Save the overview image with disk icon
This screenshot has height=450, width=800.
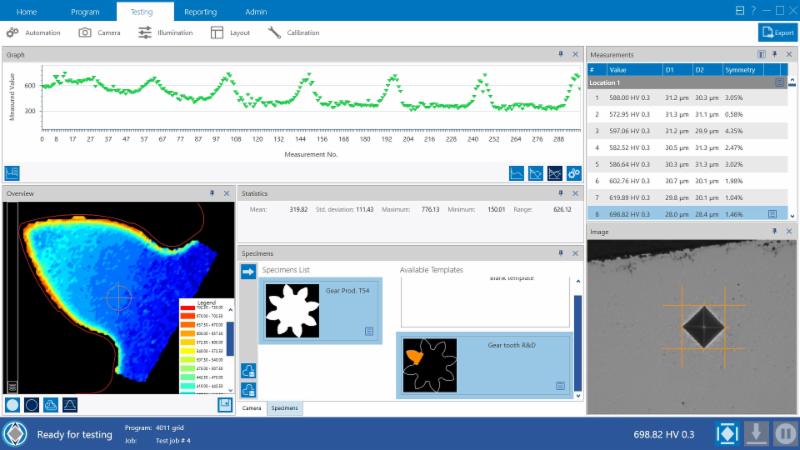click(225, 405)
